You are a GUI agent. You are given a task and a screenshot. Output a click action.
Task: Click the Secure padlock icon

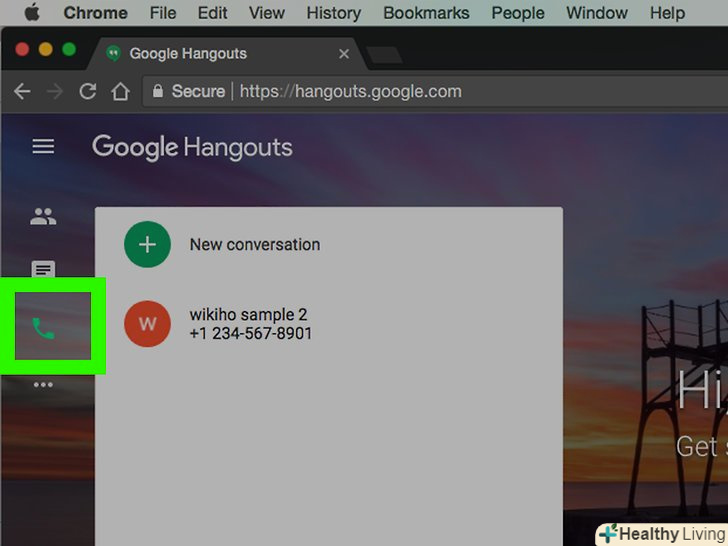point(158,91)
